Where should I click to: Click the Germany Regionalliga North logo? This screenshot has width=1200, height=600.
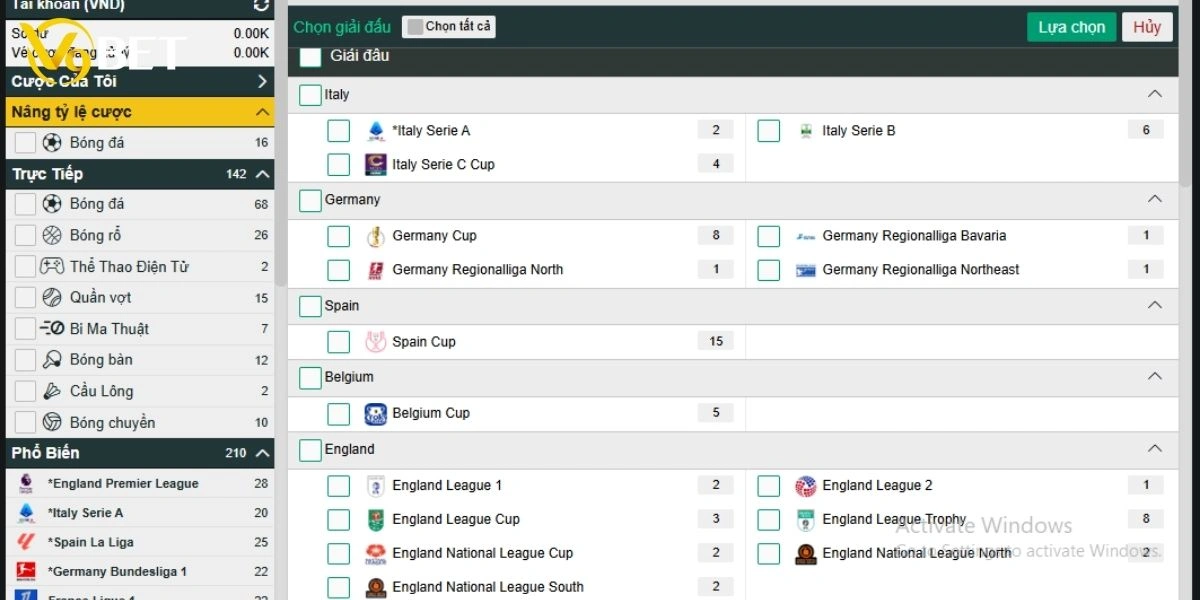376,270
